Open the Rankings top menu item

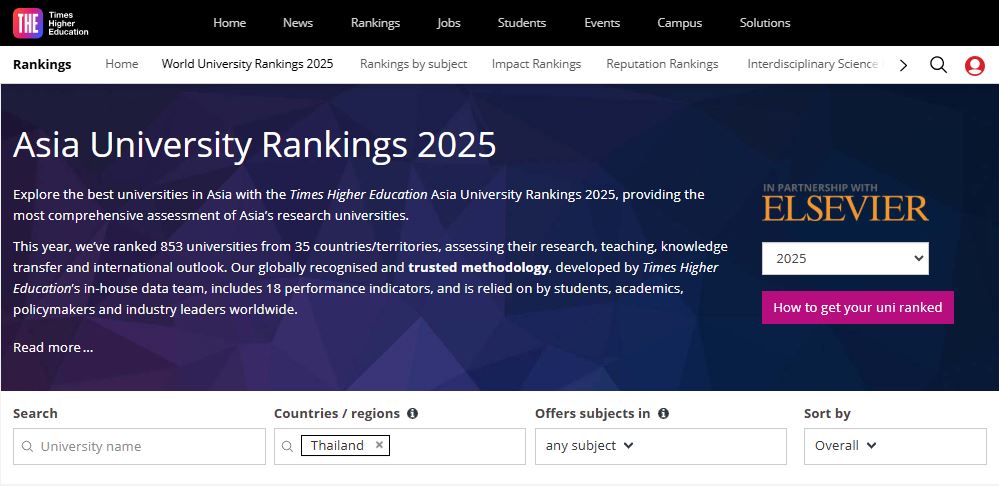pyautogui.click(x=375, y=23)
